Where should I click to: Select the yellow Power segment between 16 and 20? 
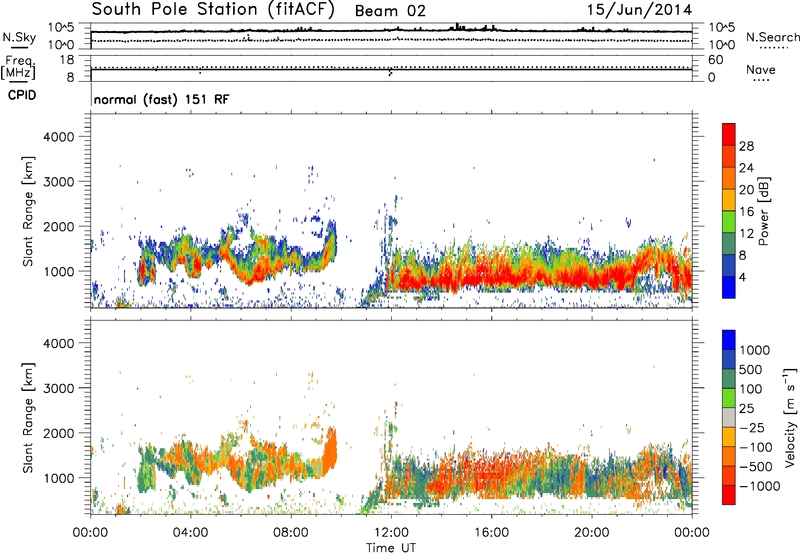pos(729,200)
